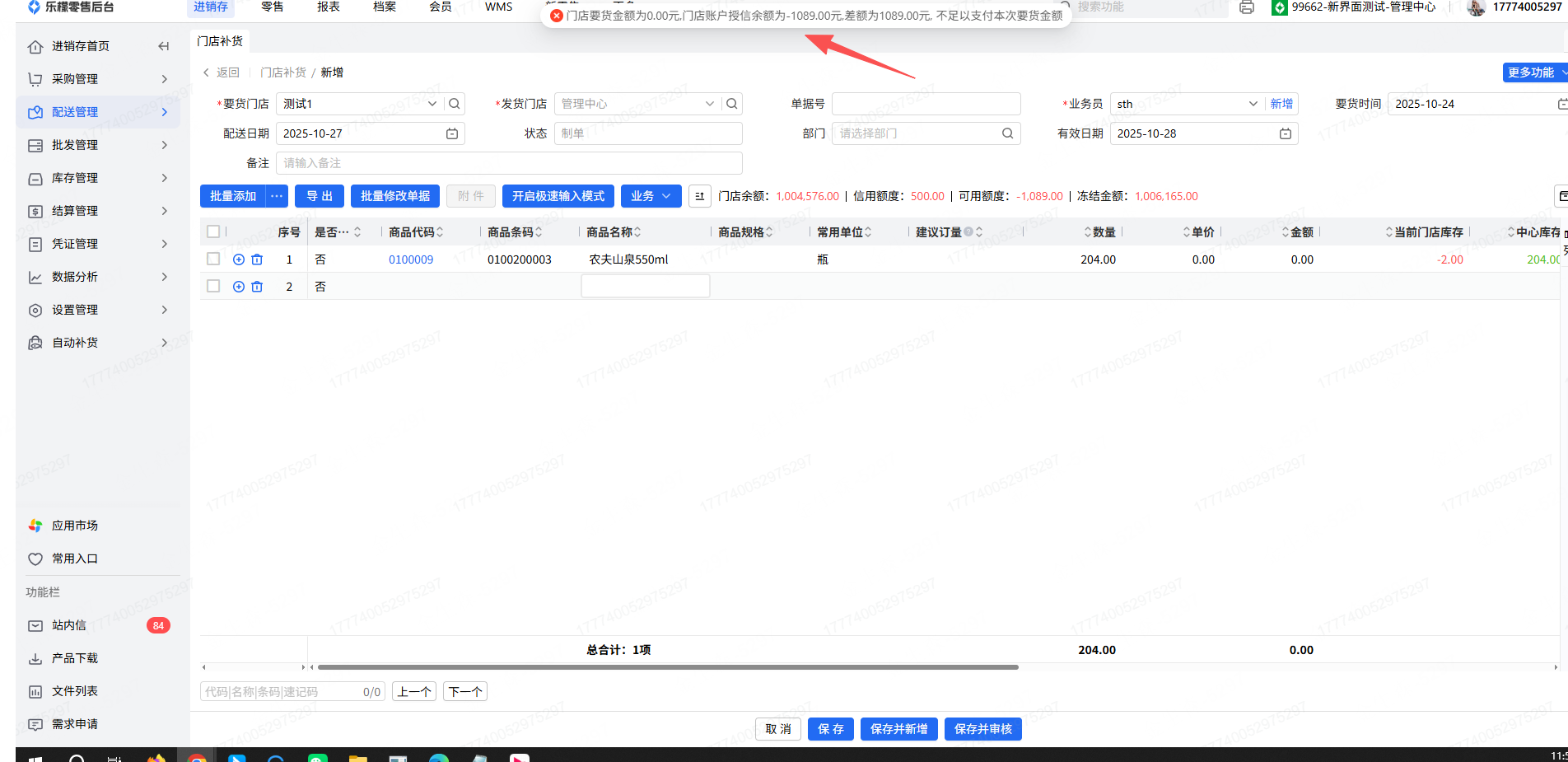Image resolution: width=1568 pixels, height=762 pixels.
Task: Search 发货门店 with magnifier icon
Action: pyautogui.click(x=732, y=104)
